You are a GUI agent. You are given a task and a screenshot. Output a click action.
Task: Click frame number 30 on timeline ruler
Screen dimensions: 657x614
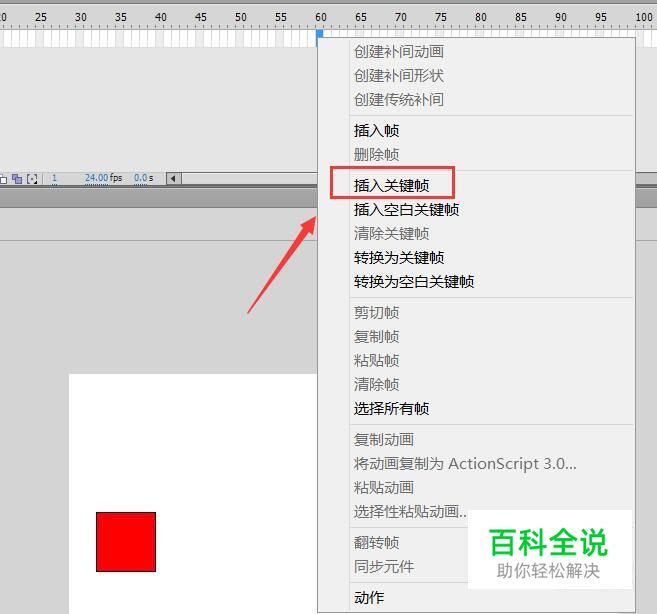(x=80, y=17)
